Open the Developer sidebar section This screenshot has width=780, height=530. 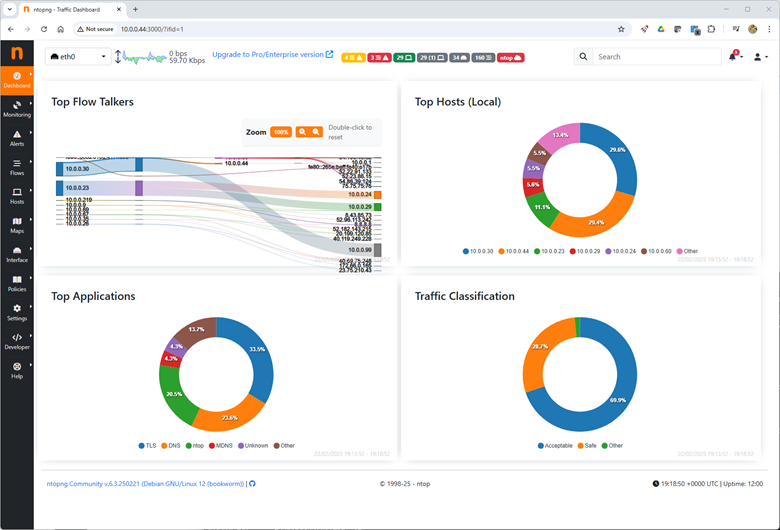(x=17, y=341)
